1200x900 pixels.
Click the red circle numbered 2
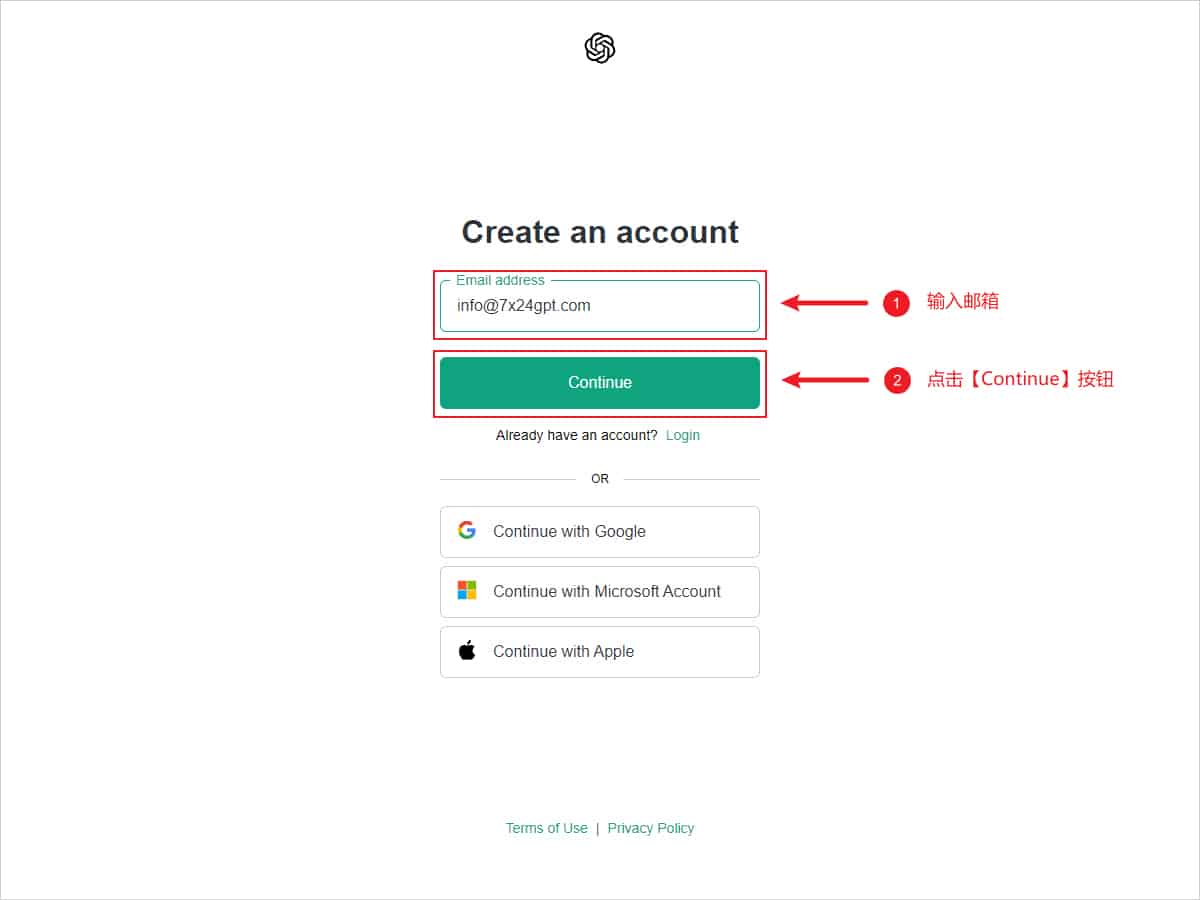pos(896,380)
